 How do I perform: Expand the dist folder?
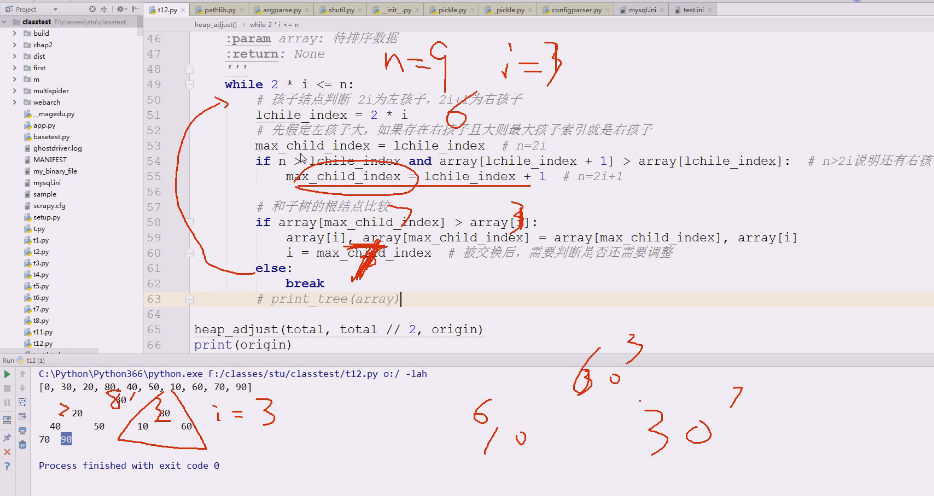pos(14,56)
